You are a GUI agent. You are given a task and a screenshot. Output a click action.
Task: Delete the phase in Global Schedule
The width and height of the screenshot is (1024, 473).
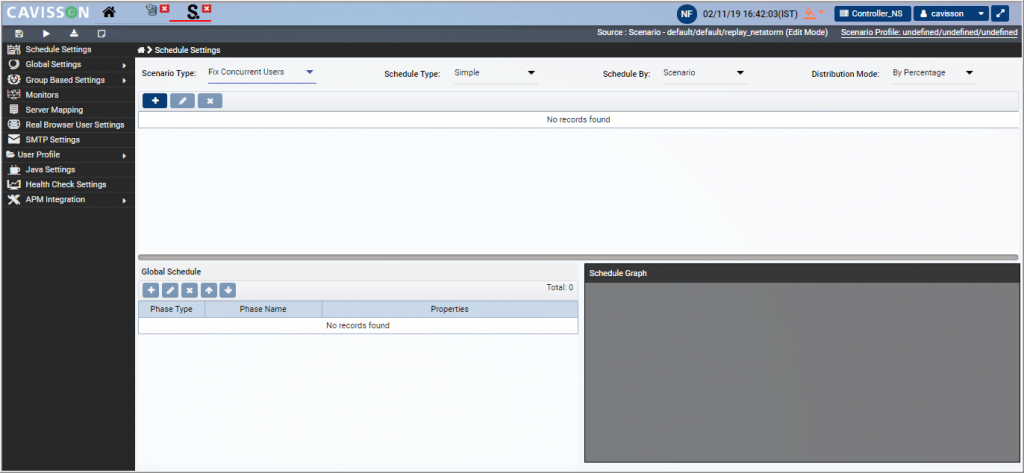(189, 290)
